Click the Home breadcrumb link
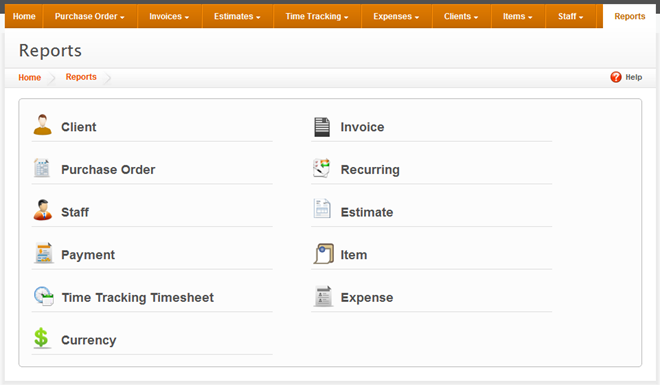The image size is (660, 385). (29, 77)
